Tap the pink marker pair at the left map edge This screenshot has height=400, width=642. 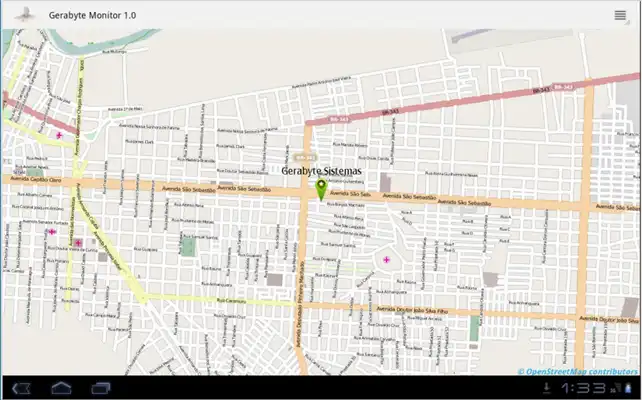[53, 232]
